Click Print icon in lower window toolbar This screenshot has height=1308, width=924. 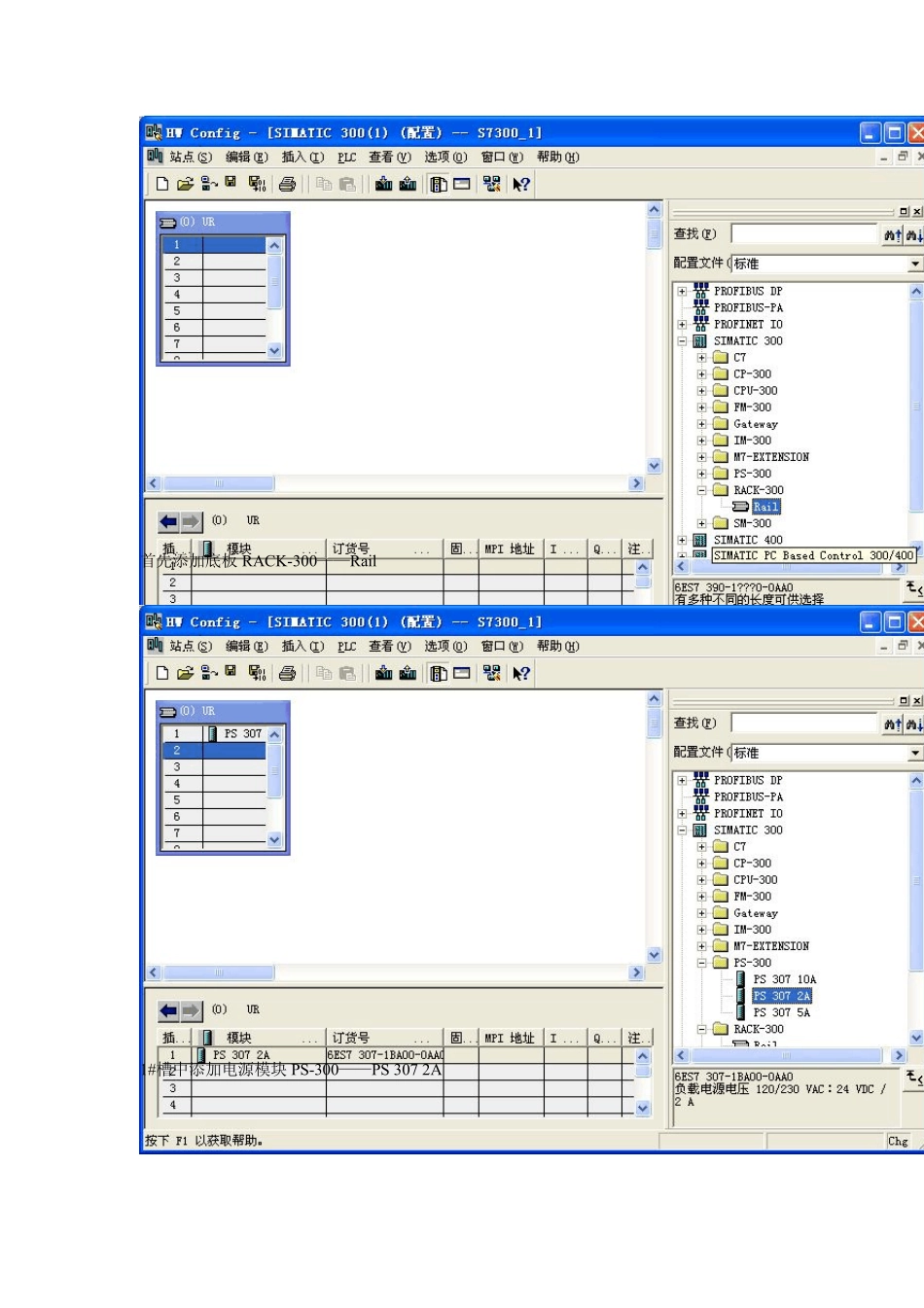287,673
